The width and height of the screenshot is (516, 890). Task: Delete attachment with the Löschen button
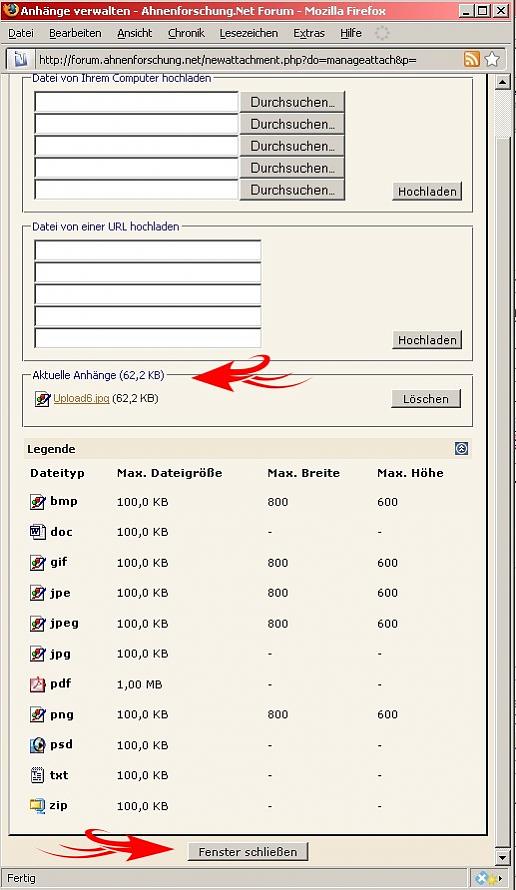(426, 399)
